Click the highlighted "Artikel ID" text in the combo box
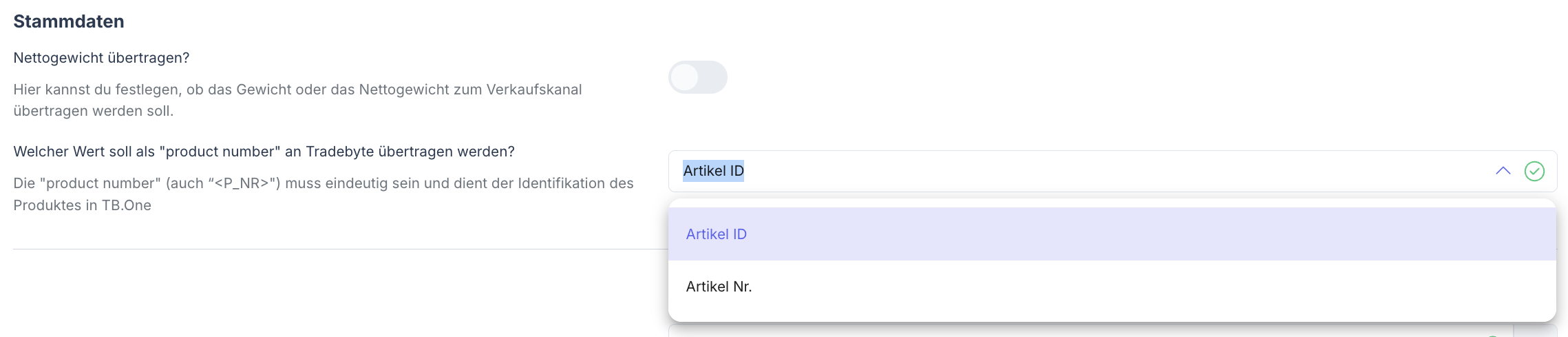 (713, 171)
